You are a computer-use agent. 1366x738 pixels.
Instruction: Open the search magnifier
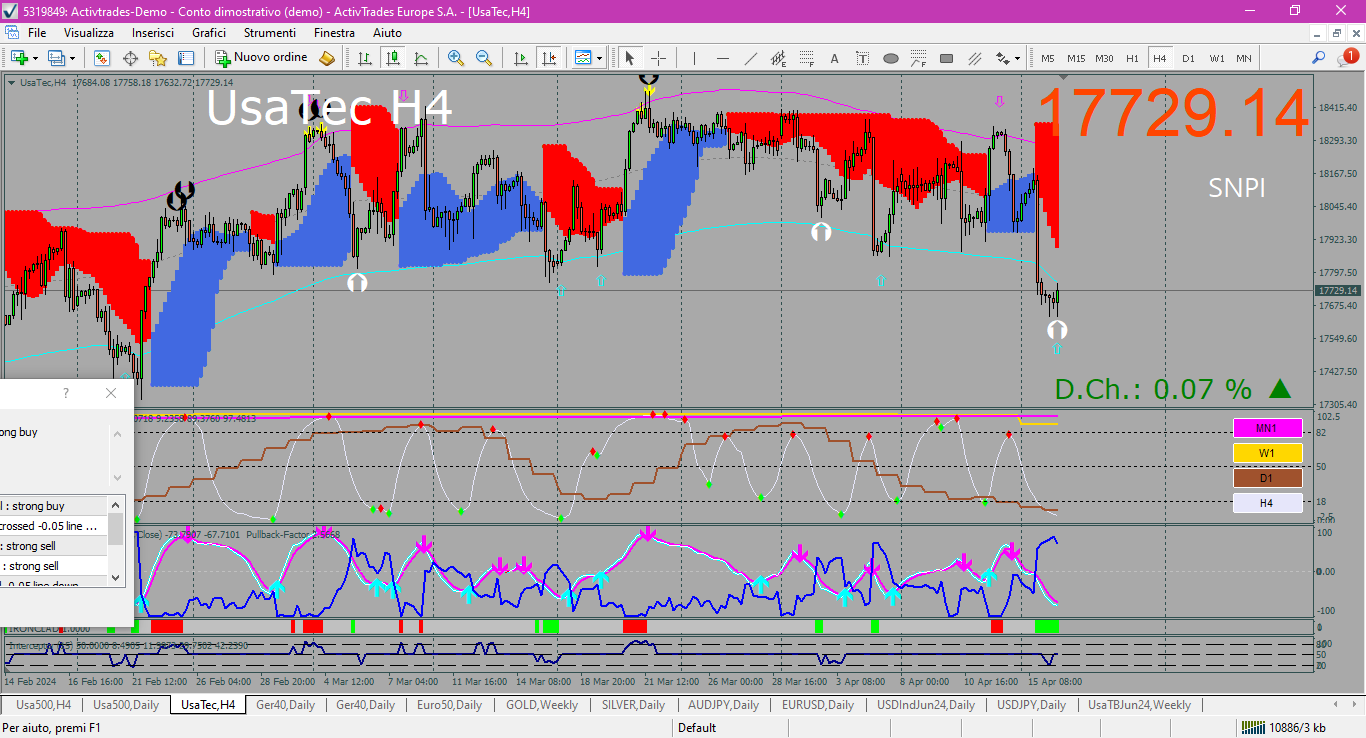tap(1319, 58)
